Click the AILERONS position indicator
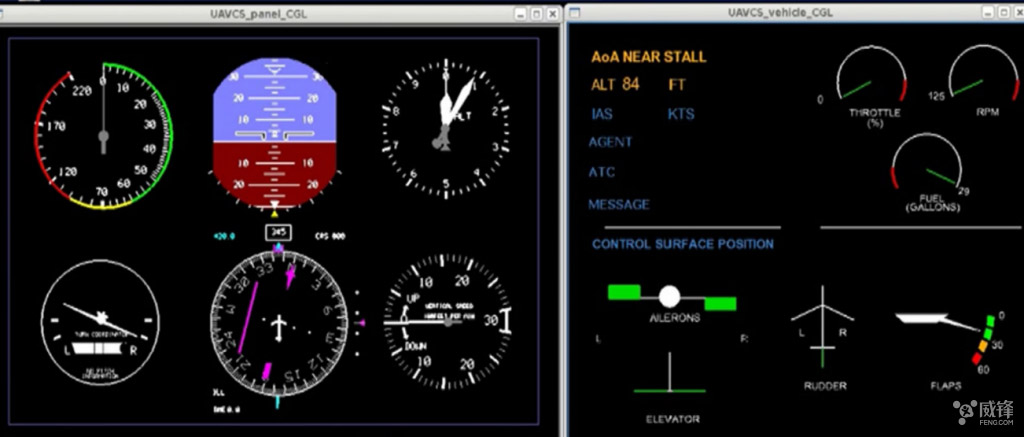 pyautogui.click(x=669, y=297)
